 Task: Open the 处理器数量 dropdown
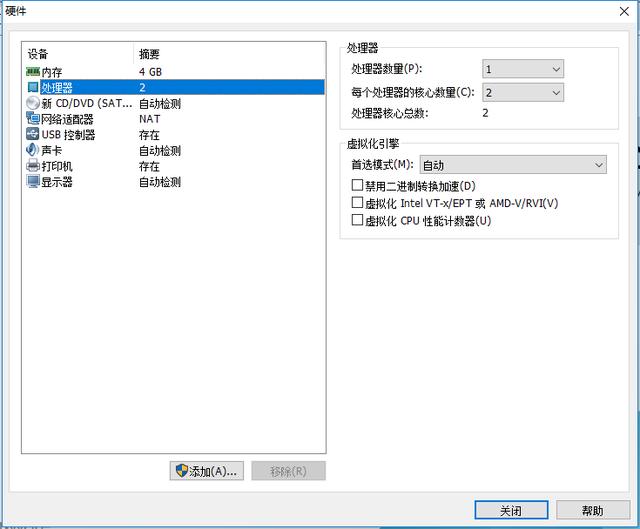click(523, 69)
